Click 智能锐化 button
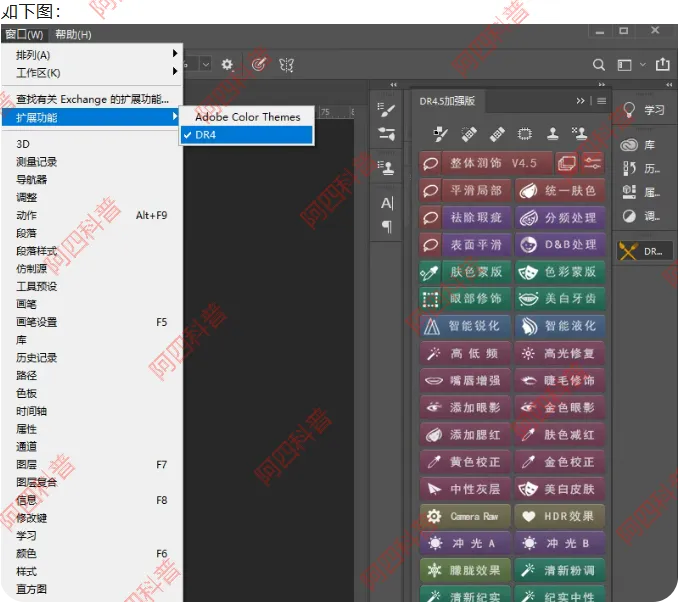Viewport: 678px width, 602px height. click(x=465, y=326)
